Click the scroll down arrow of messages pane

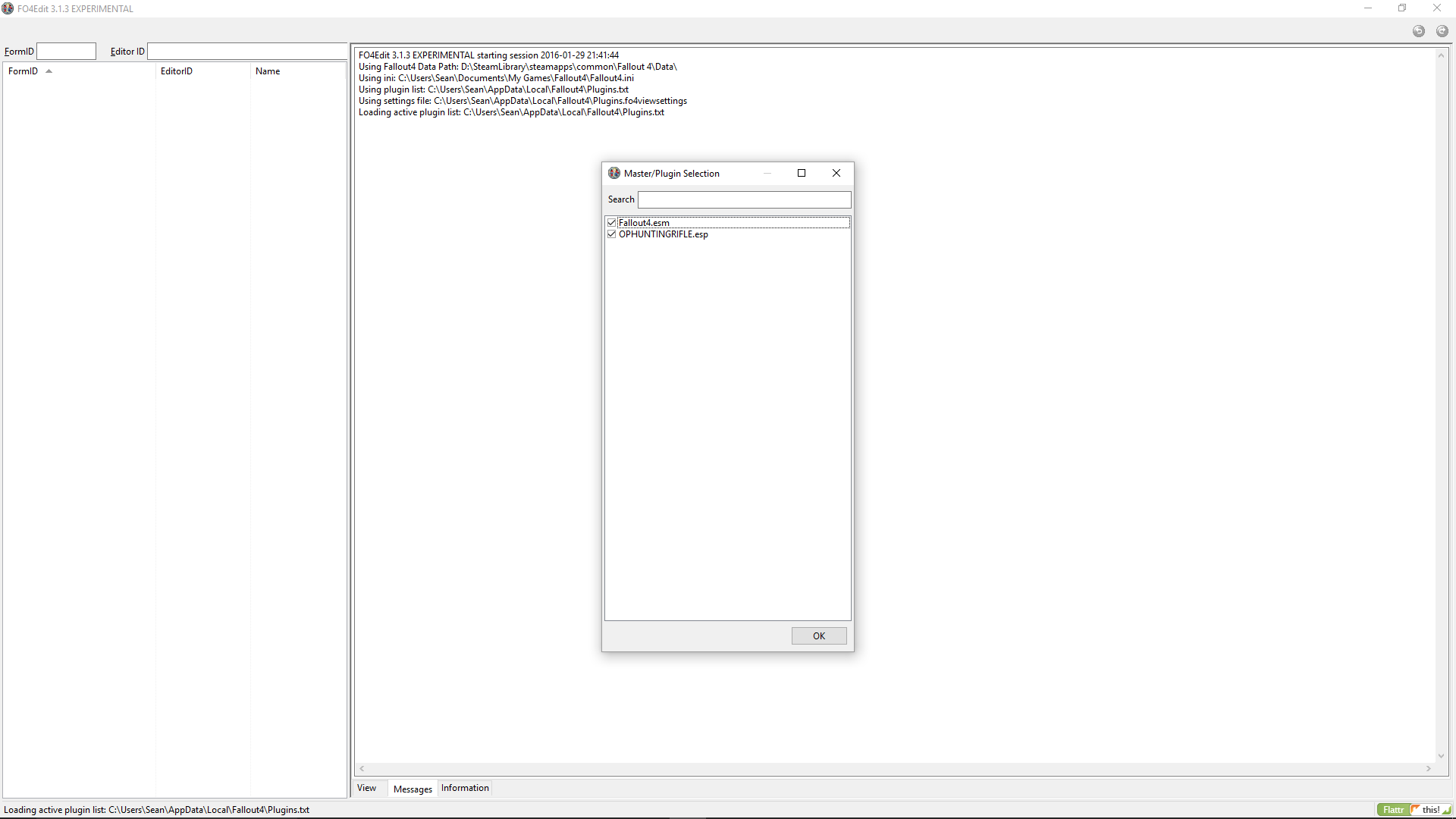1441,755
